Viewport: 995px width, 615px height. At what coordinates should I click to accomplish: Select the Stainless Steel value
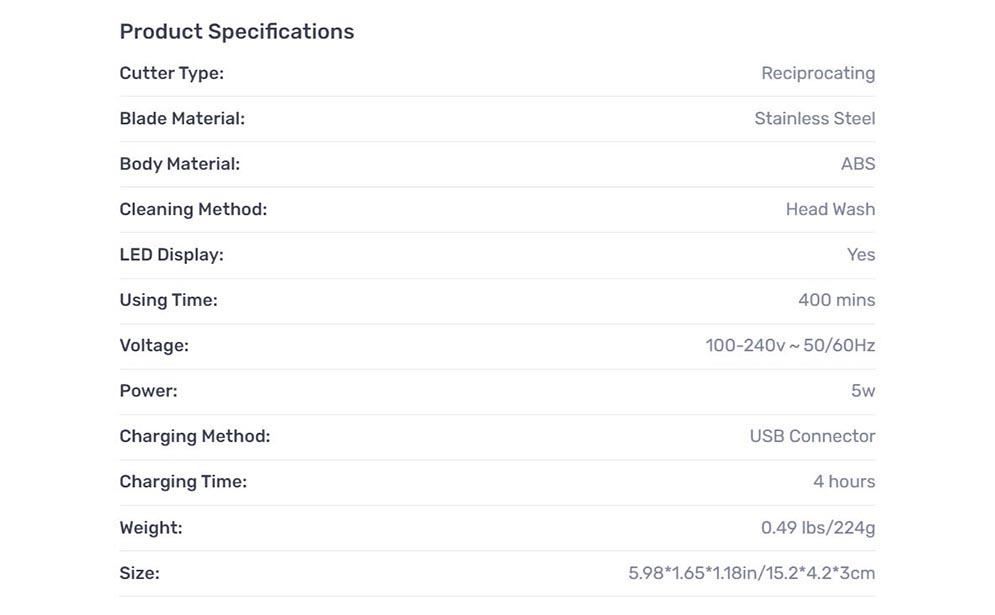(815, 119)
